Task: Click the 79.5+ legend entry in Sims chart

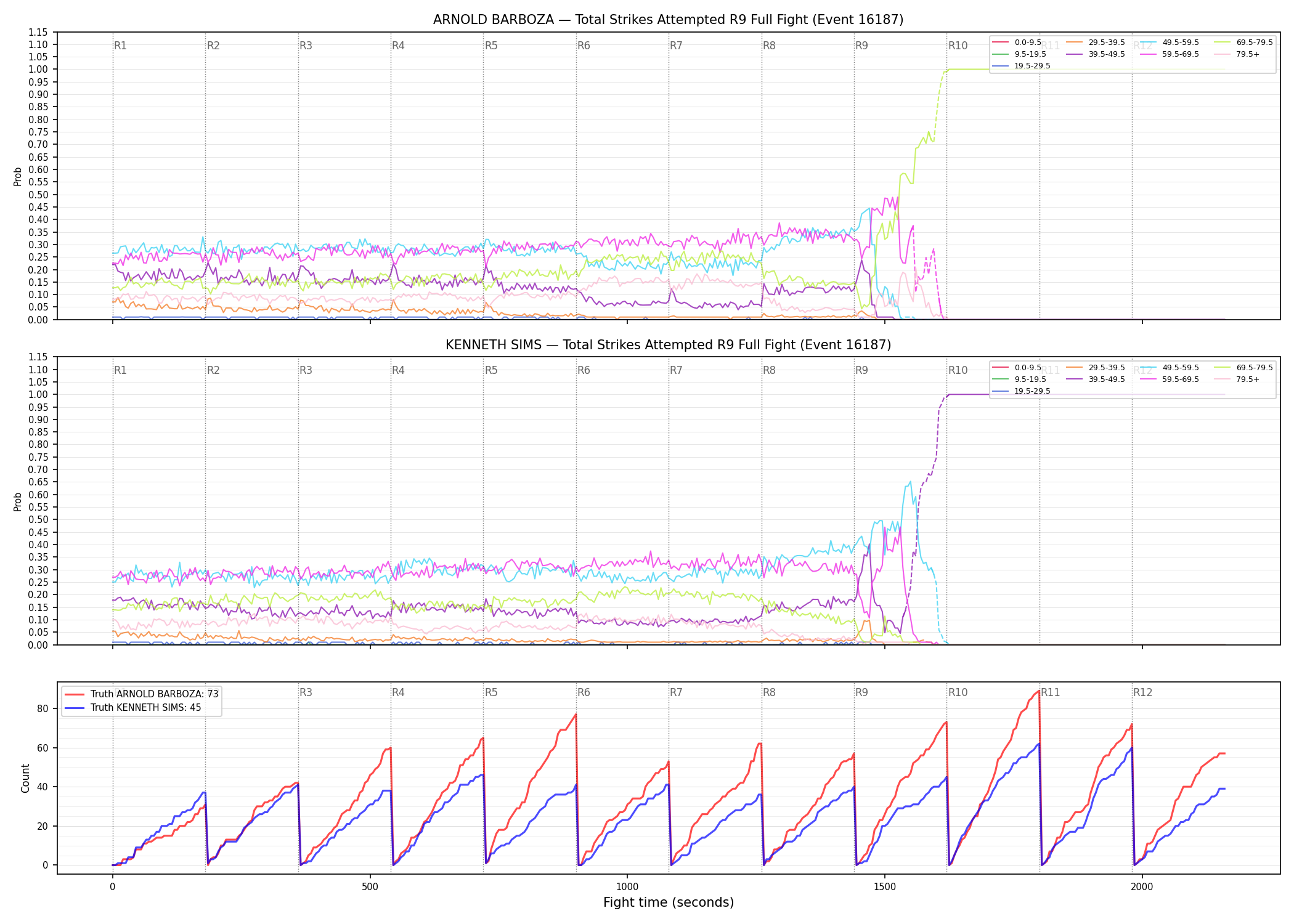Action: pos(1237,379)
